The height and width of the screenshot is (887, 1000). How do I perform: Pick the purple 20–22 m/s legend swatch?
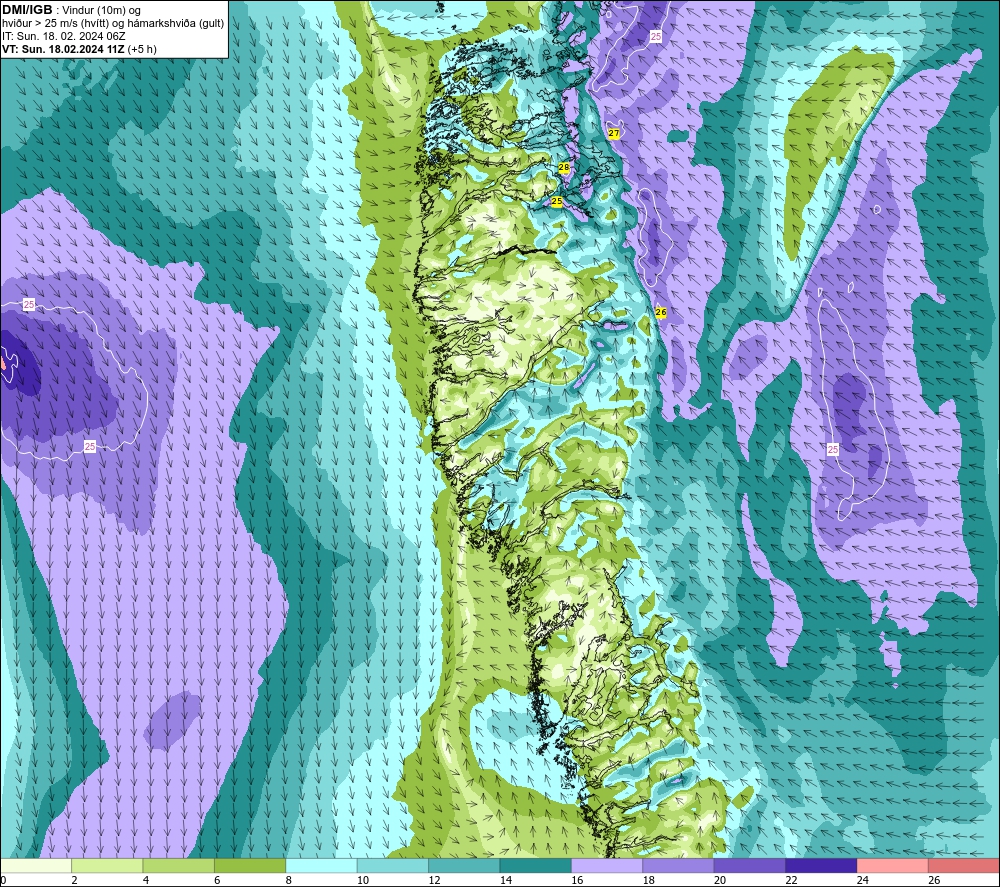coord(750,865)
